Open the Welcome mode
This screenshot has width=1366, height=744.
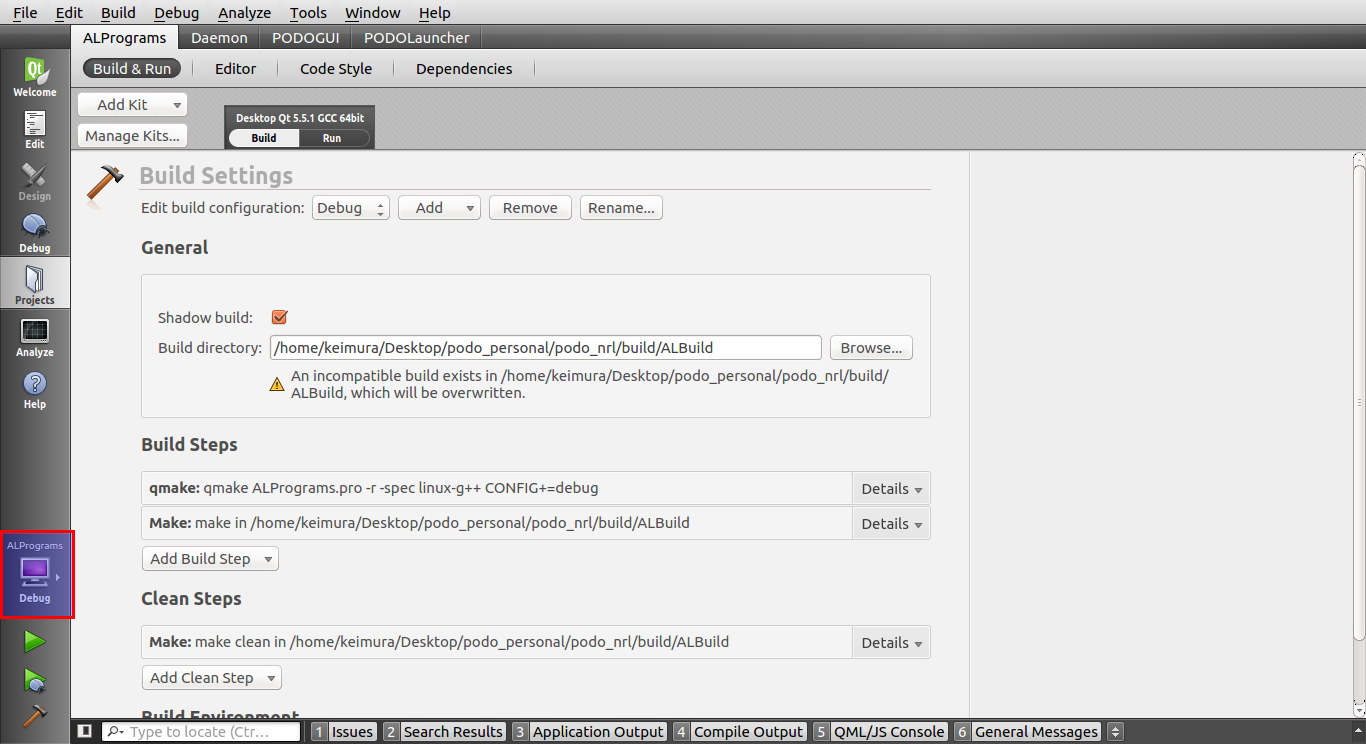35,77
